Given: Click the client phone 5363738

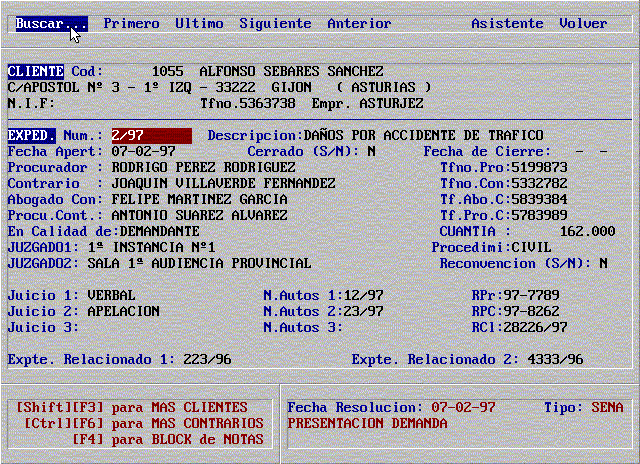Looking at the screenshot, I should pyautogui.click(x=267, y=103).
